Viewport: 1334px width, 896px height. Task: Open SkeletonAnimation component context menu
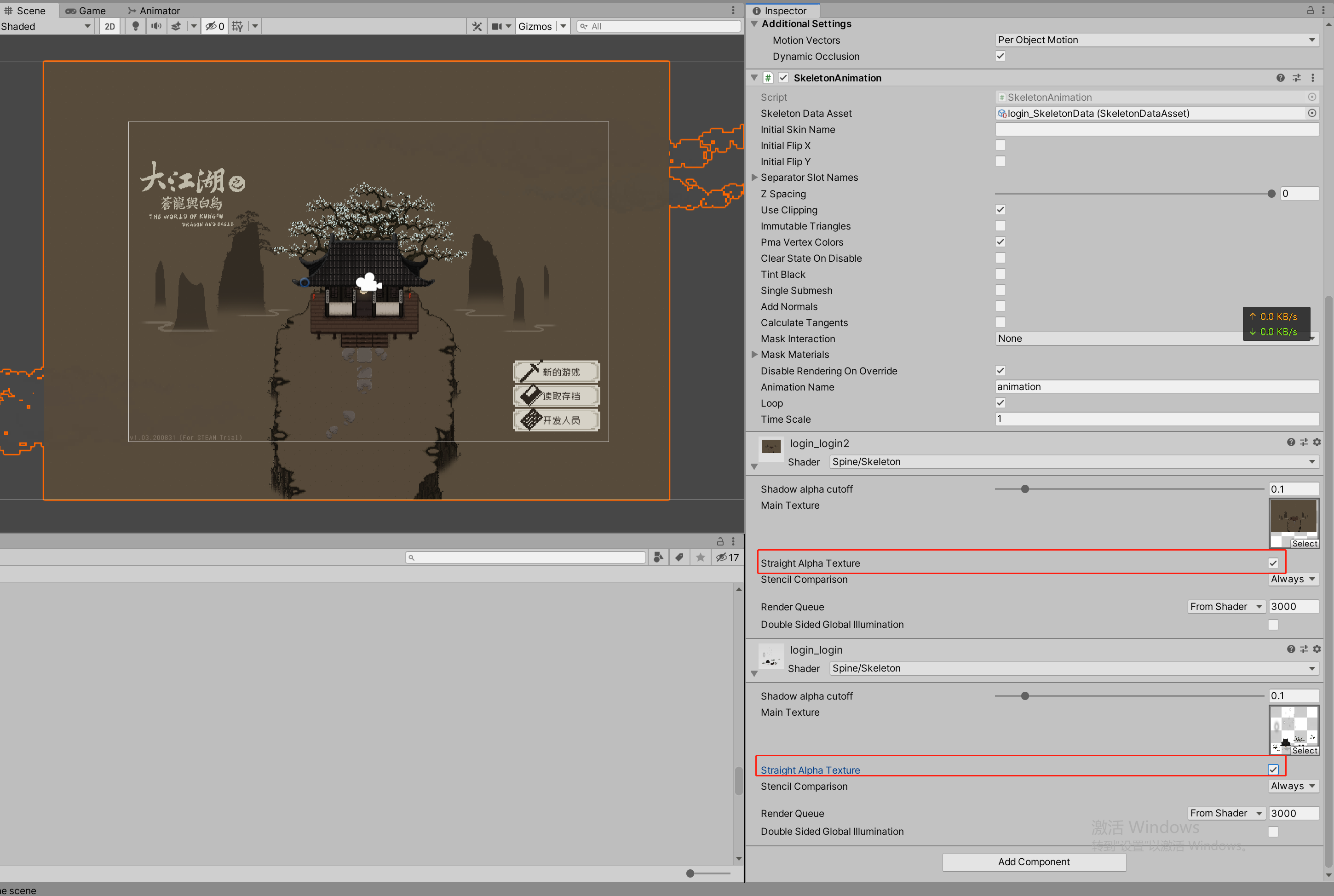[1313, 78]
